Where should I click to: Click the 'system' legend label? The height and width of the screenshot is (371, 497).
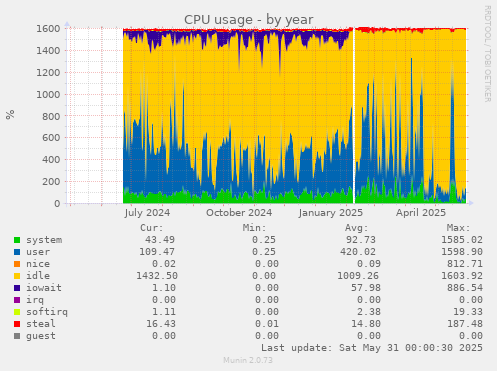44,240
